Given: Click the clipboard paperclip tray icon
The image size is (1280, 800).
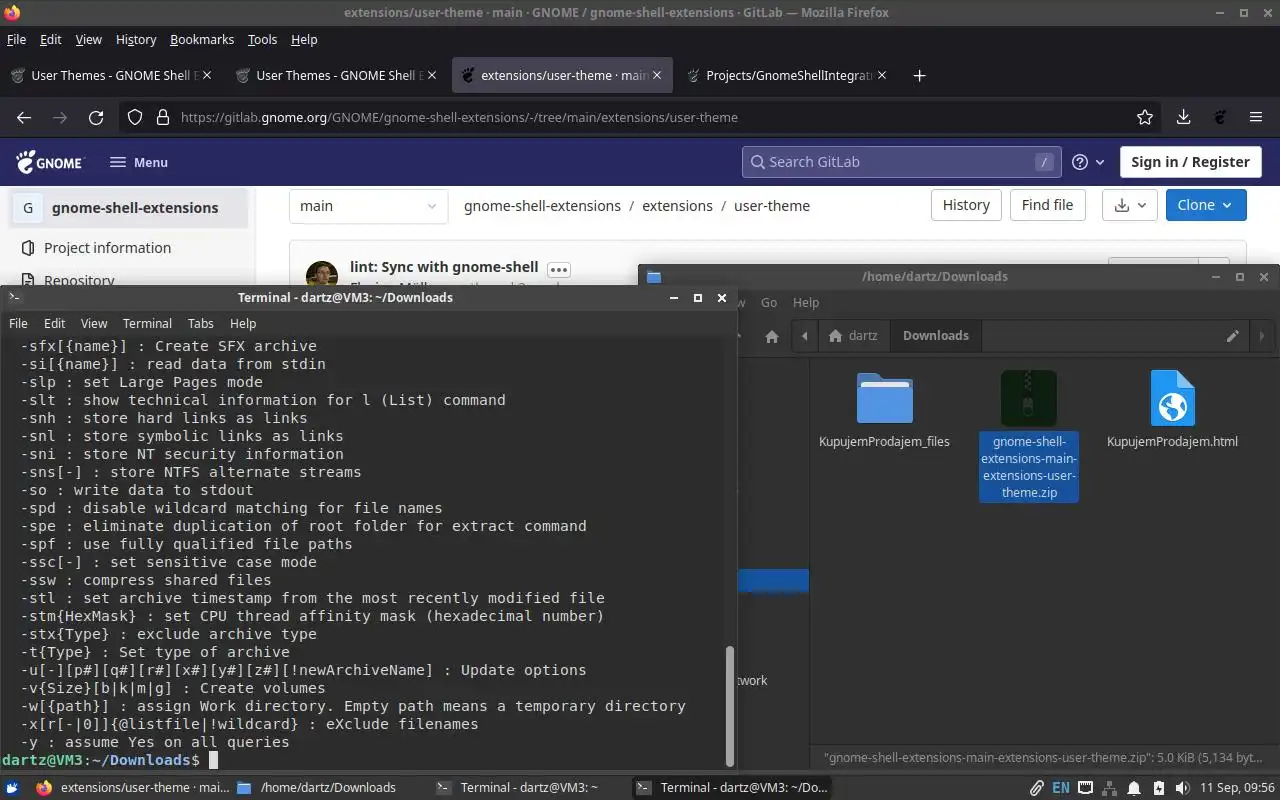Looking at the screenshot, I should pos(1037,788).
